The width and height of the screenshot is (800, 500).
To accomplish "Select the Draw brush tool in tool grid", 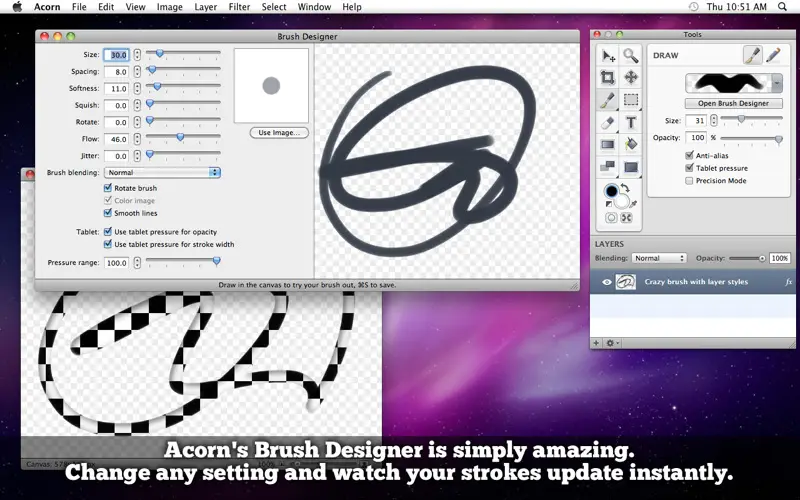I will tap(608, 100).
